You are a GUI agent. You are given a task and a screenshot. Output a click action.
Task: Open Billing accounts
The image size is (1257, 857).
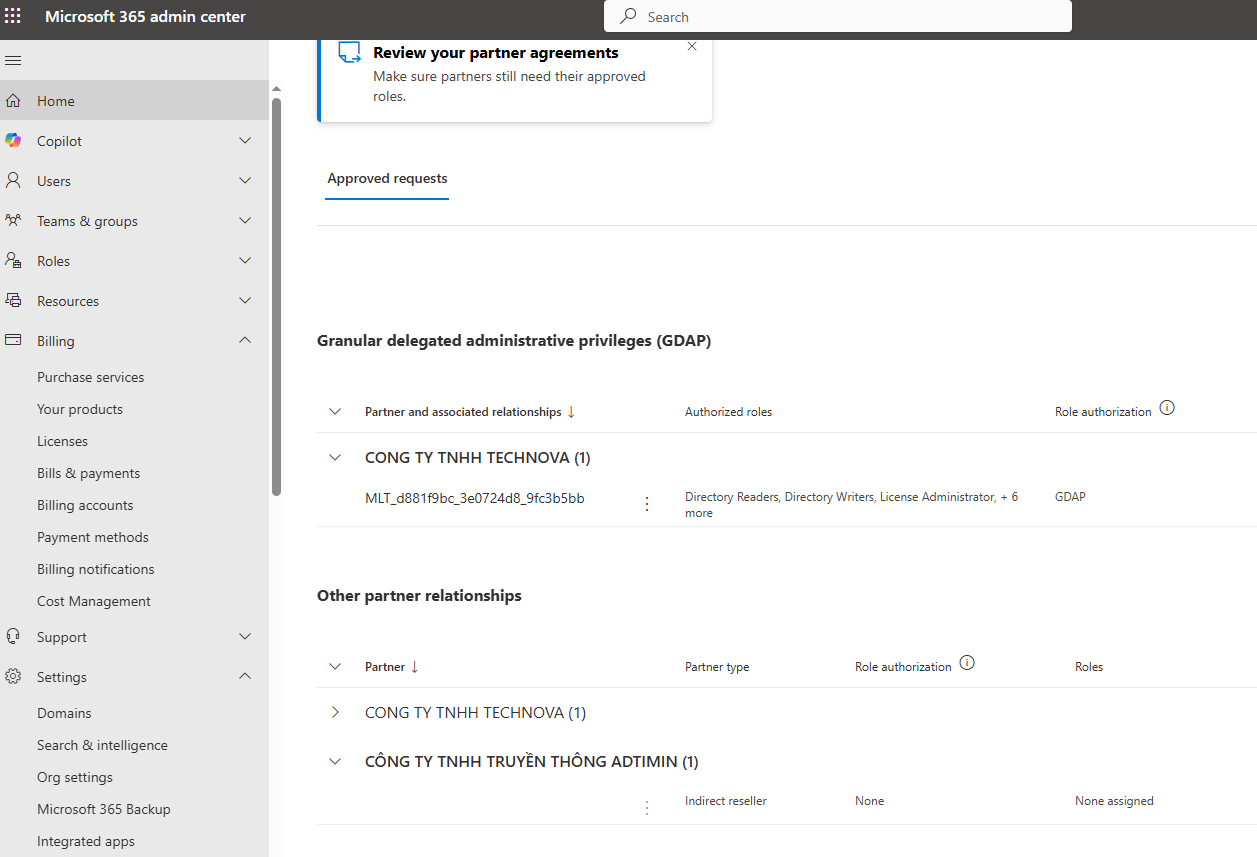tap(85, 505)
